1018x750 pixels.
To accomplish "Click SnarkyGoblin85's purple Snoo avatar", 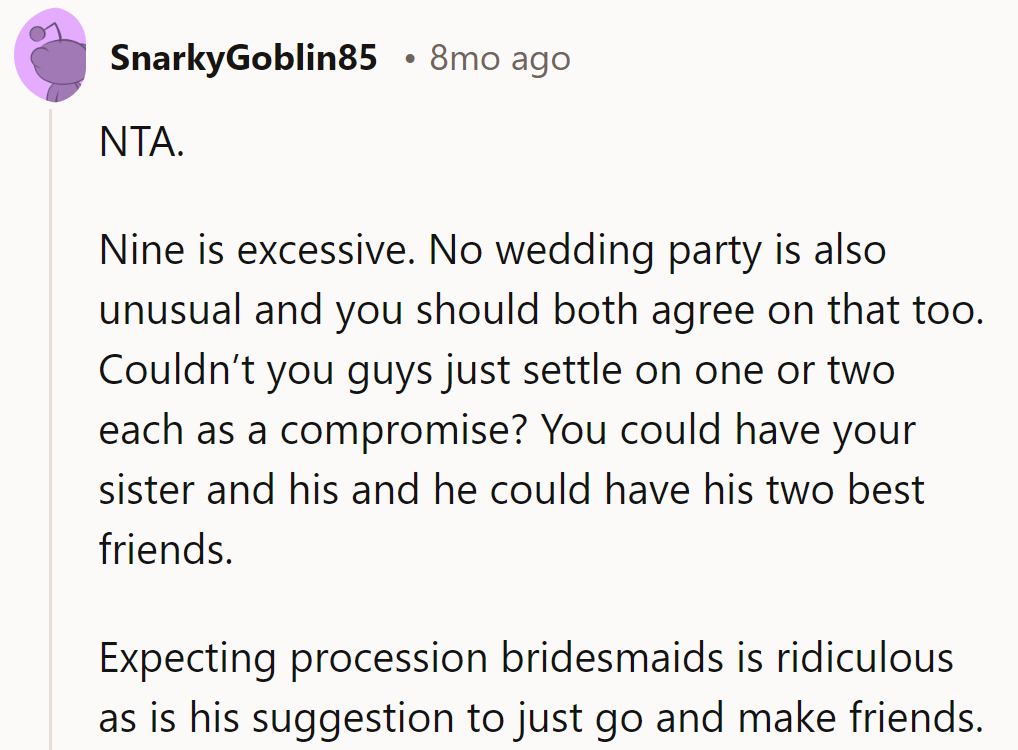I will (x=50, y=56).
